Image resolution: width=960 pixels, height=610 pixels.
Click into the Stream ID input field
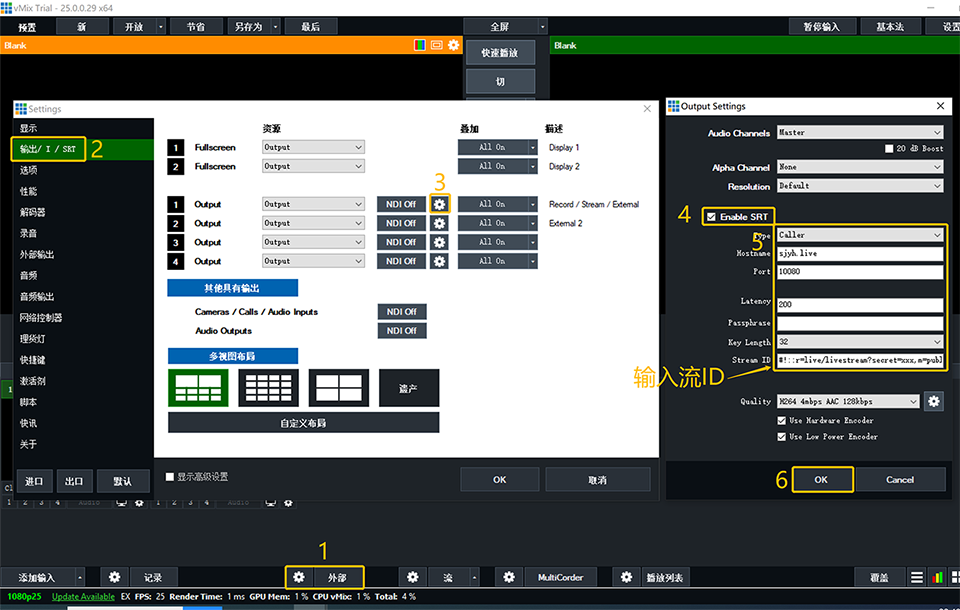[x=859, y=360]
